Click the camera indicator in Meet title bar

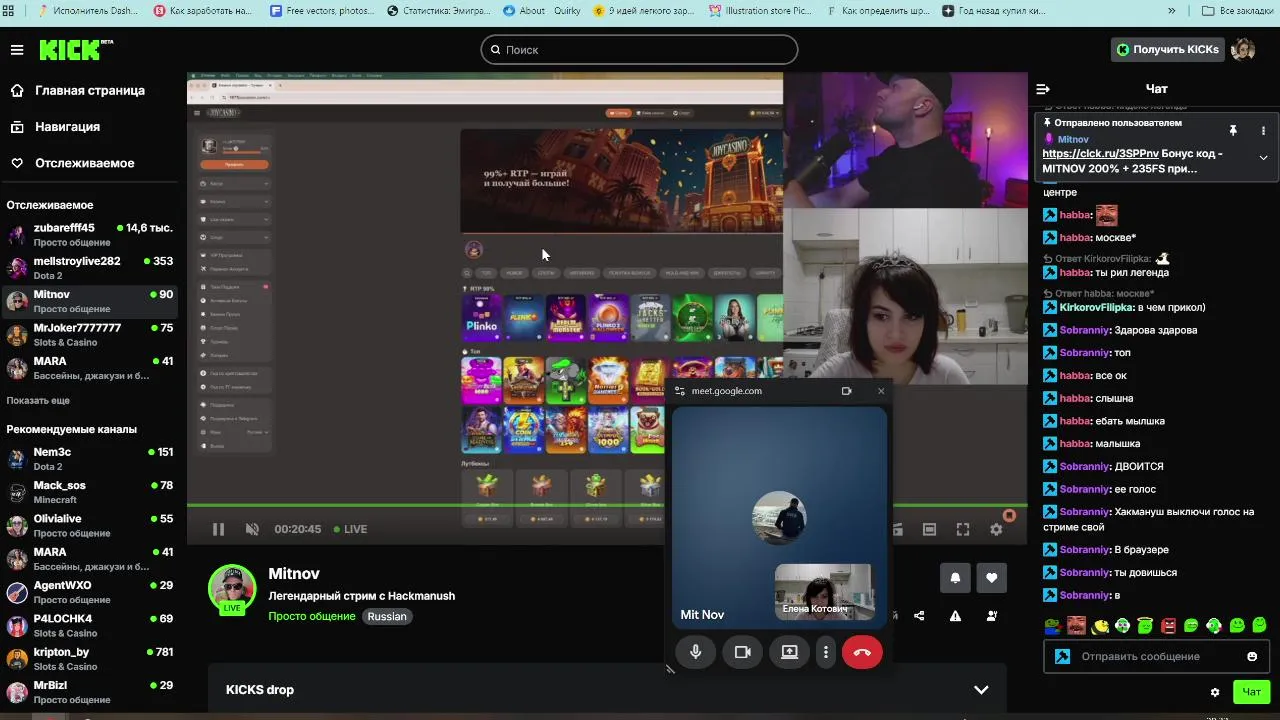(x=846, y=391)
